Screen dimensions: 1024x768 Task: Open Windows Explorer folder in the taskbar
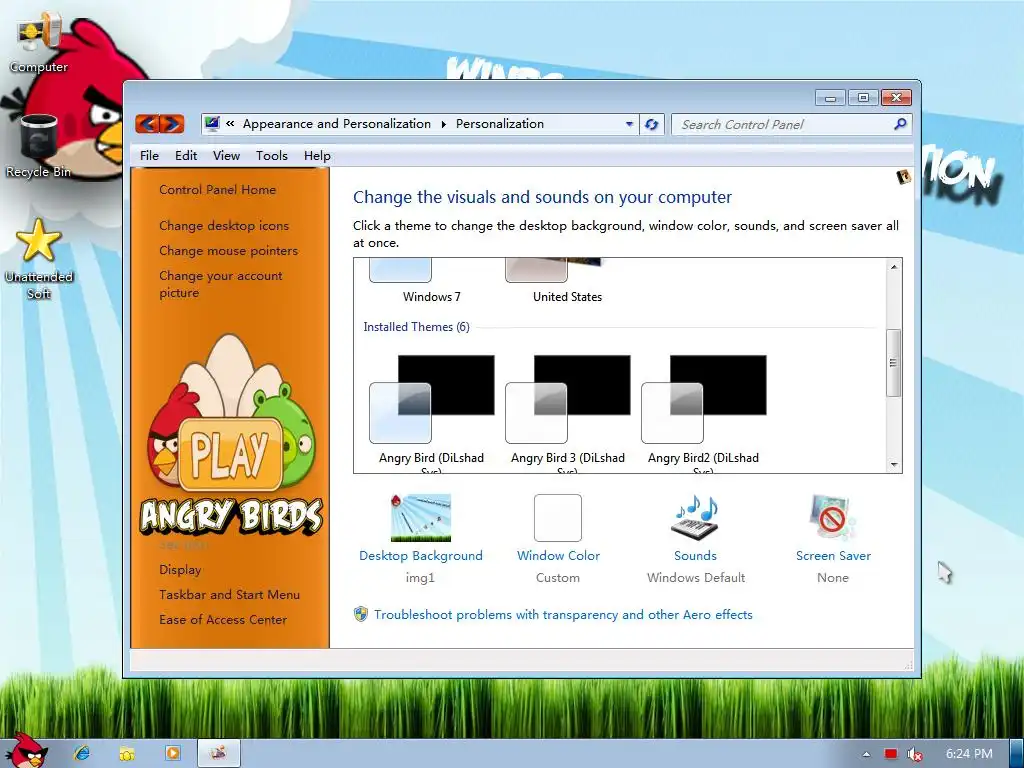[x=127, y=753]
